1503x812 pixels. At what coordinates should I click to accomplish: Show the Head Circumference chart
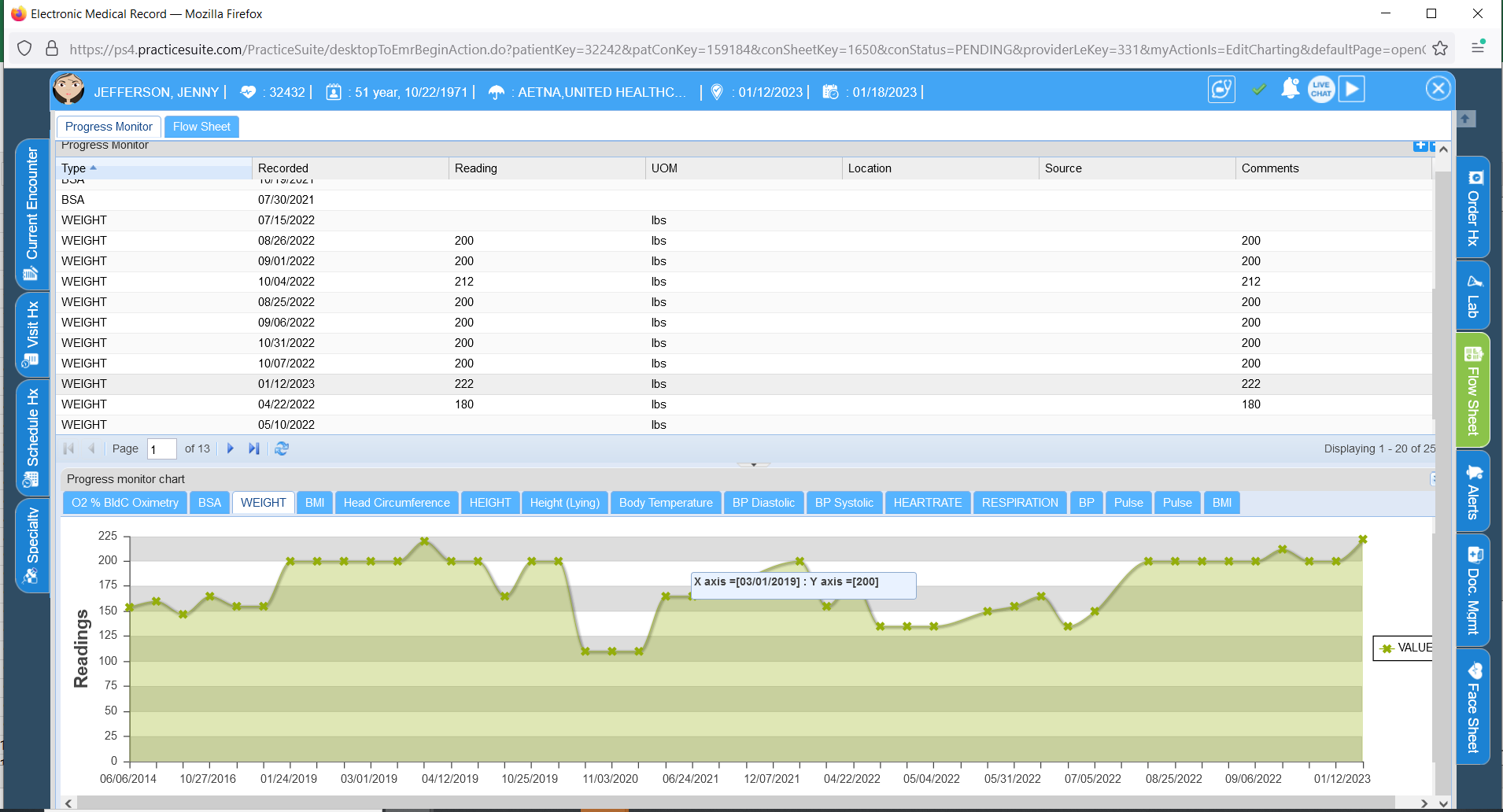(397, 503)
